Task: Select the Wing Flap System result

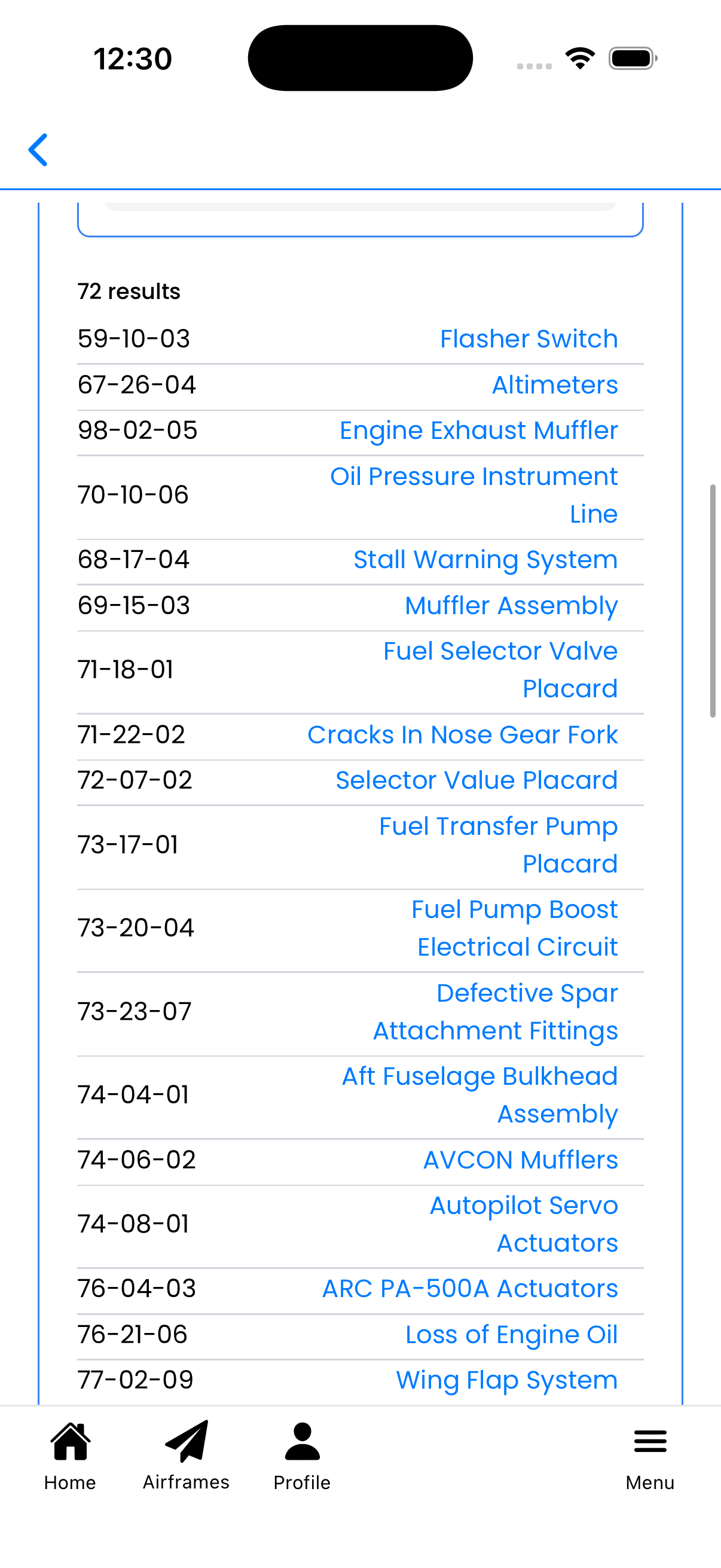Action: (x=508, y=1380)
